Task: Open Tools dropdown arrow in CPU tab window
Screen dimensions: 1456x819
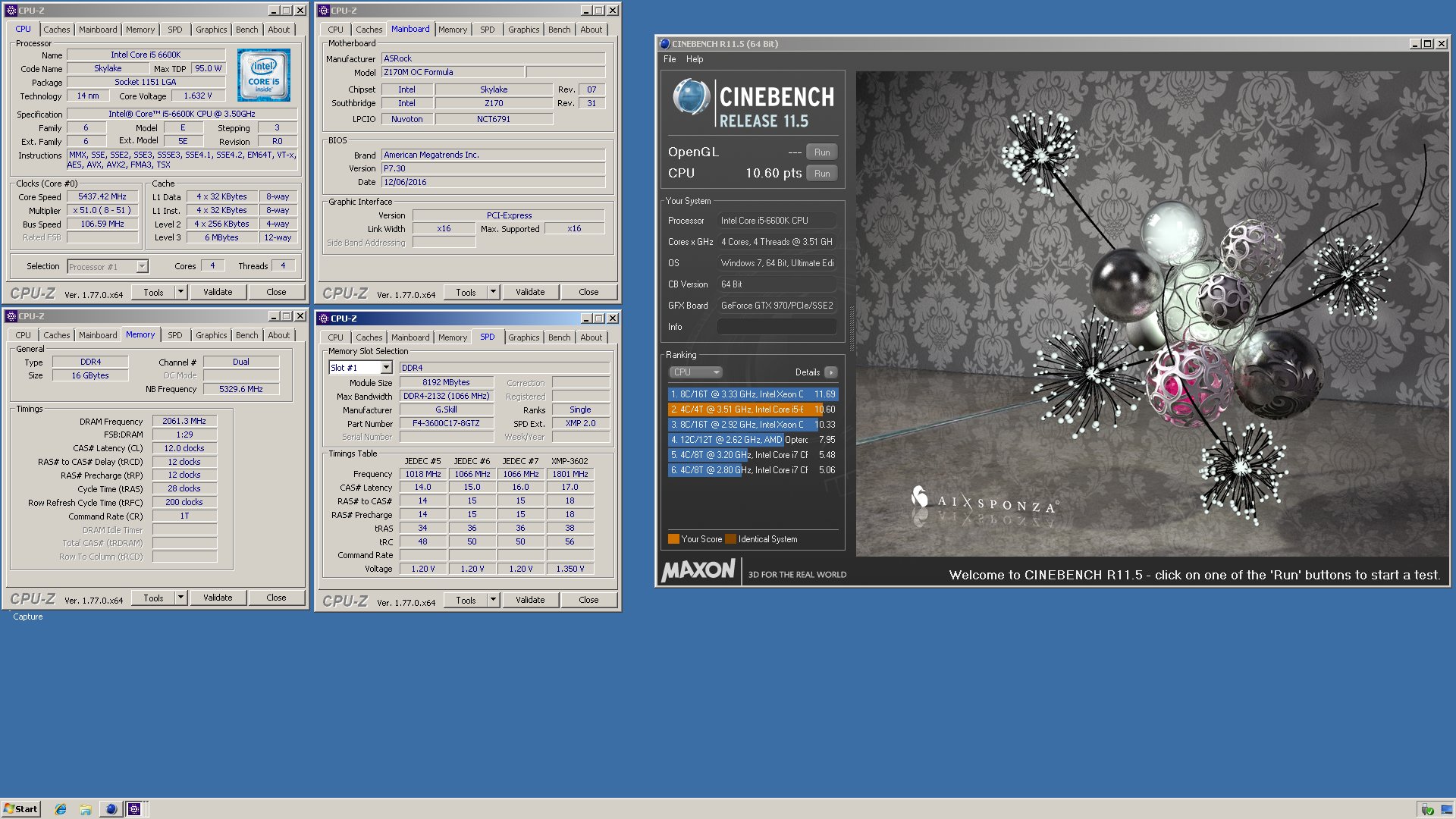Action: point(180,292)
